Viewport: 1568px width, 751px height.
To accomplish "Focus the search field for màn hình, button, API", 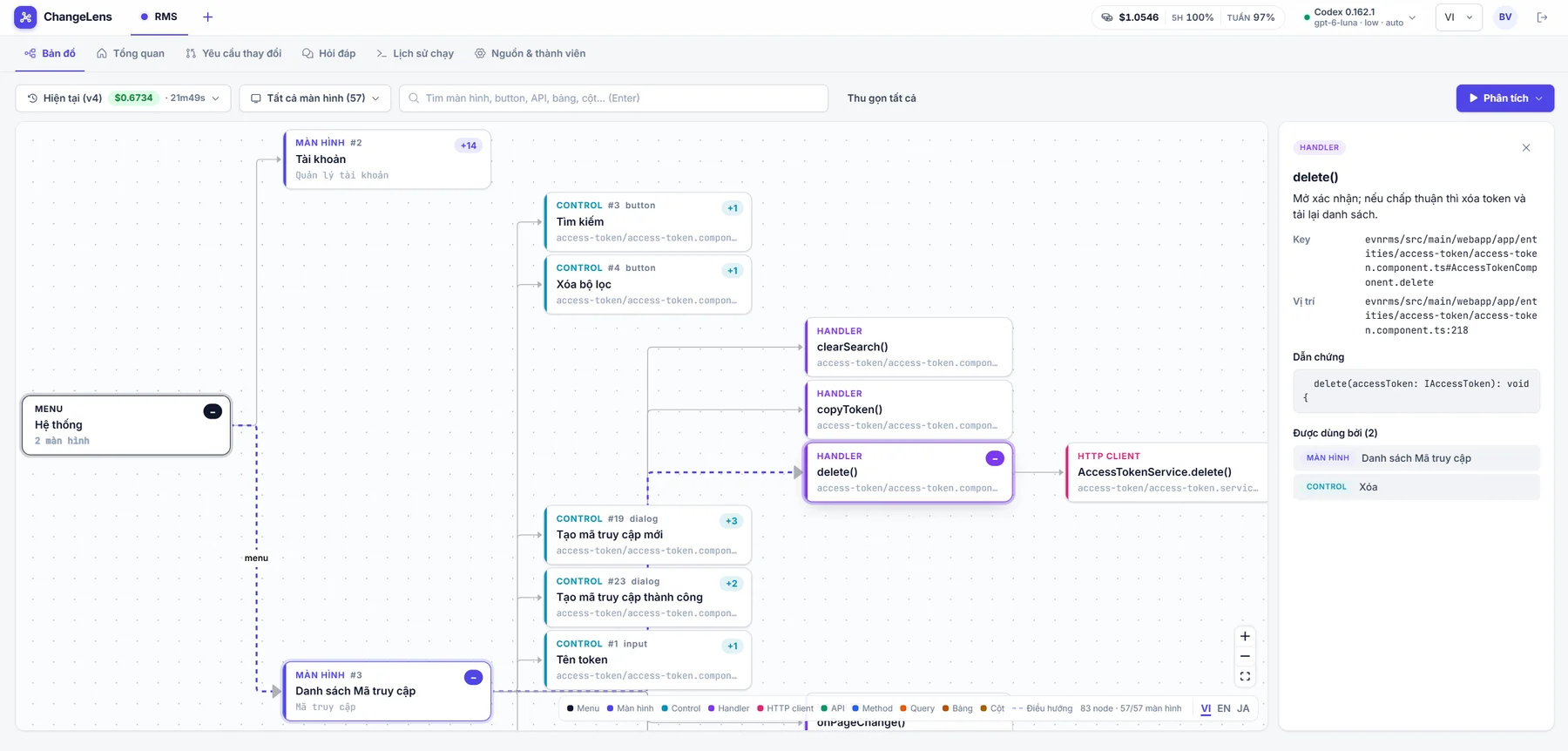I will tap(613, 98).
